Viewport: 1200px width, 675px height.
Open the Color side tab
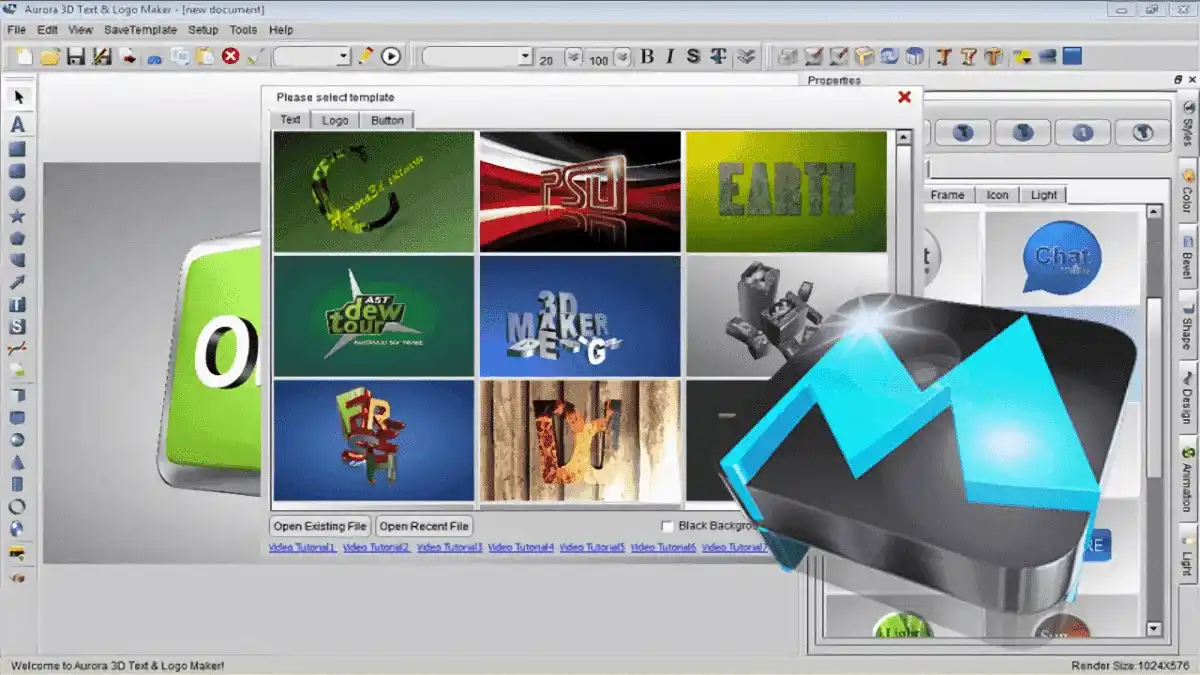(1187, 189)
